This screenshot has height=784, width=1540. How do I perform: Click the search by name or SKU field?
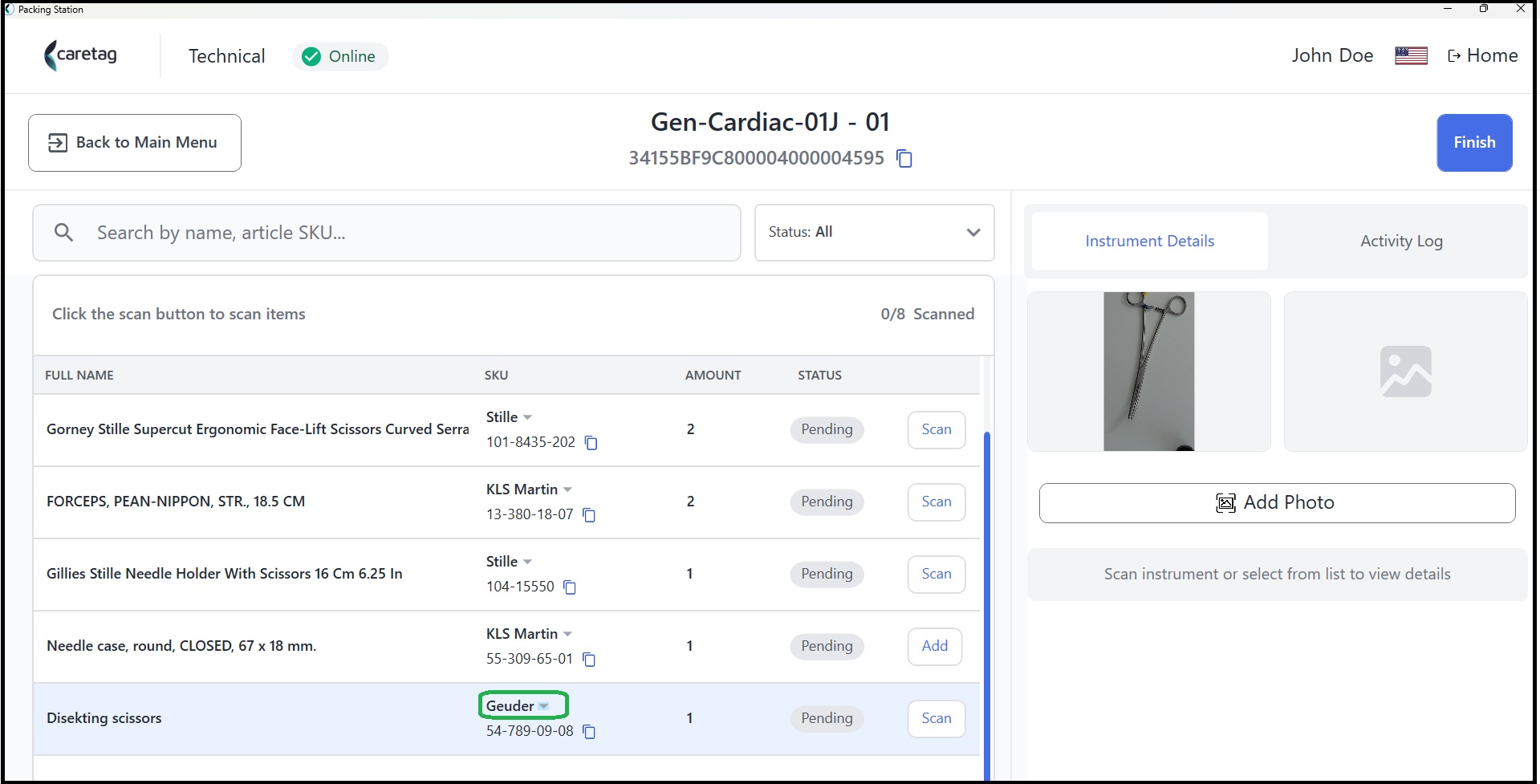coord(386,233)
